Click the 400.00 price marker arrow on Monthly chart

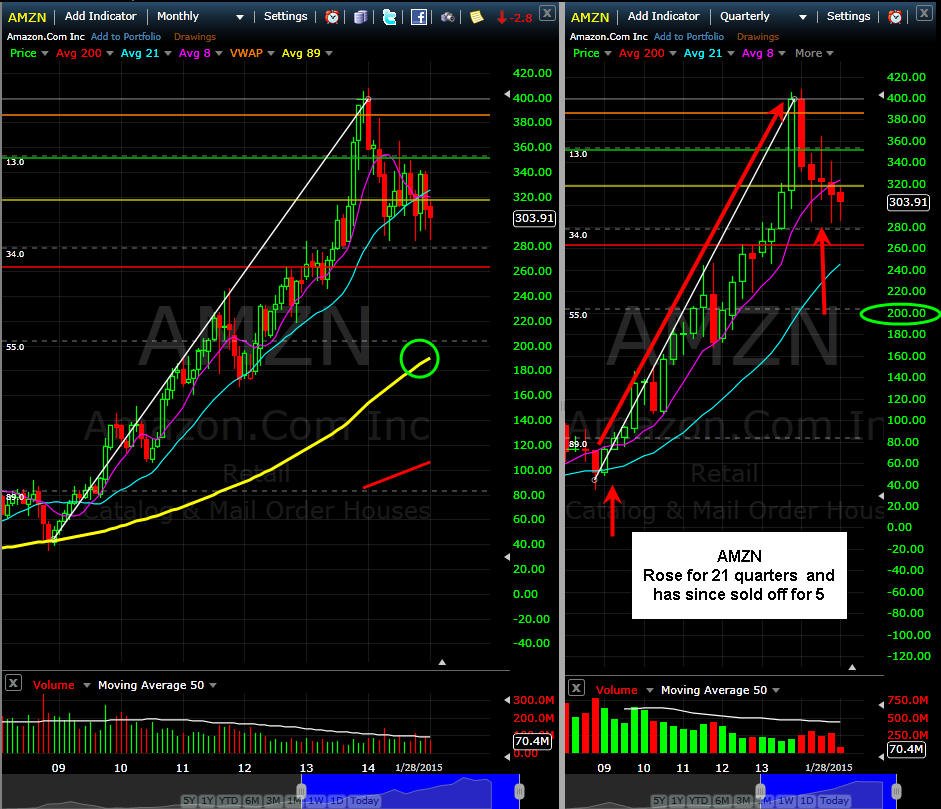[507, 94]
